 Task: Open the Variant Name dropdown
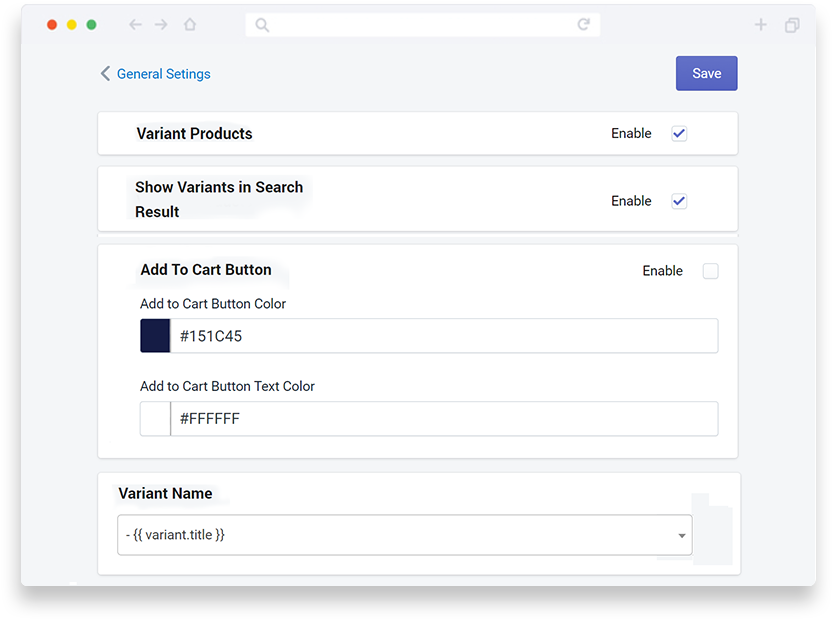[405, 535]
